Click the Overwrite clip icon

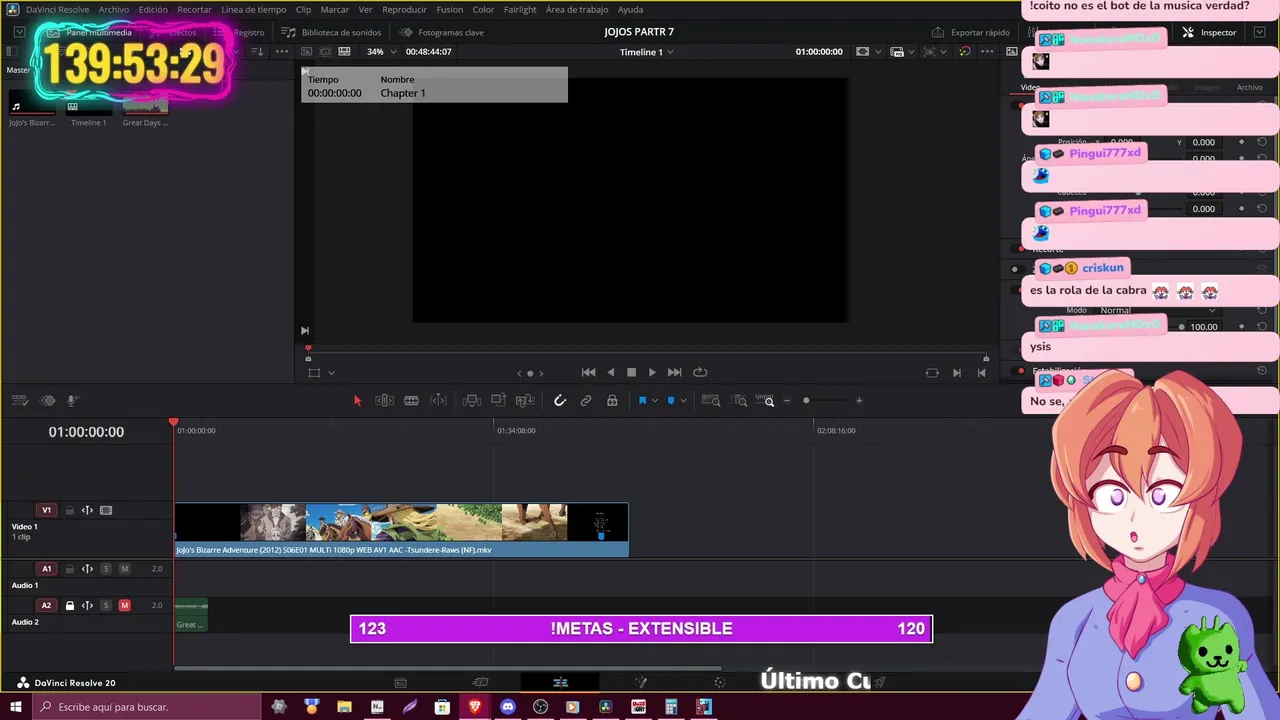click(498, 401)
